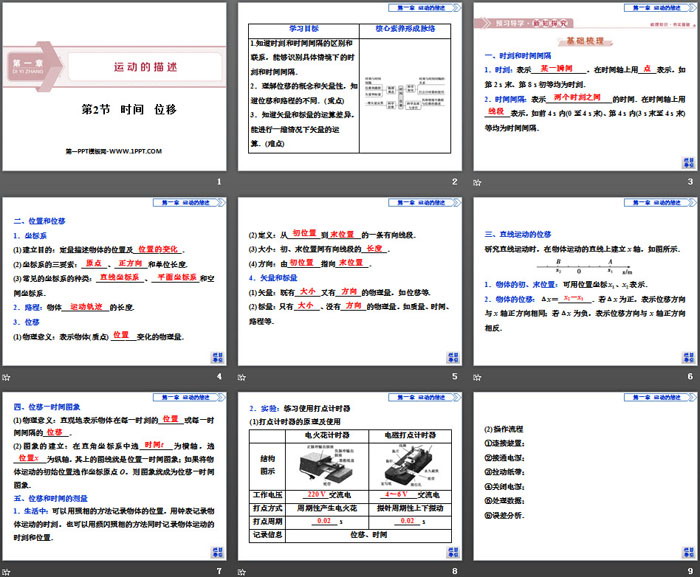
Task: Click the animation star icon under slide 4
Action: tap(5, 376)
